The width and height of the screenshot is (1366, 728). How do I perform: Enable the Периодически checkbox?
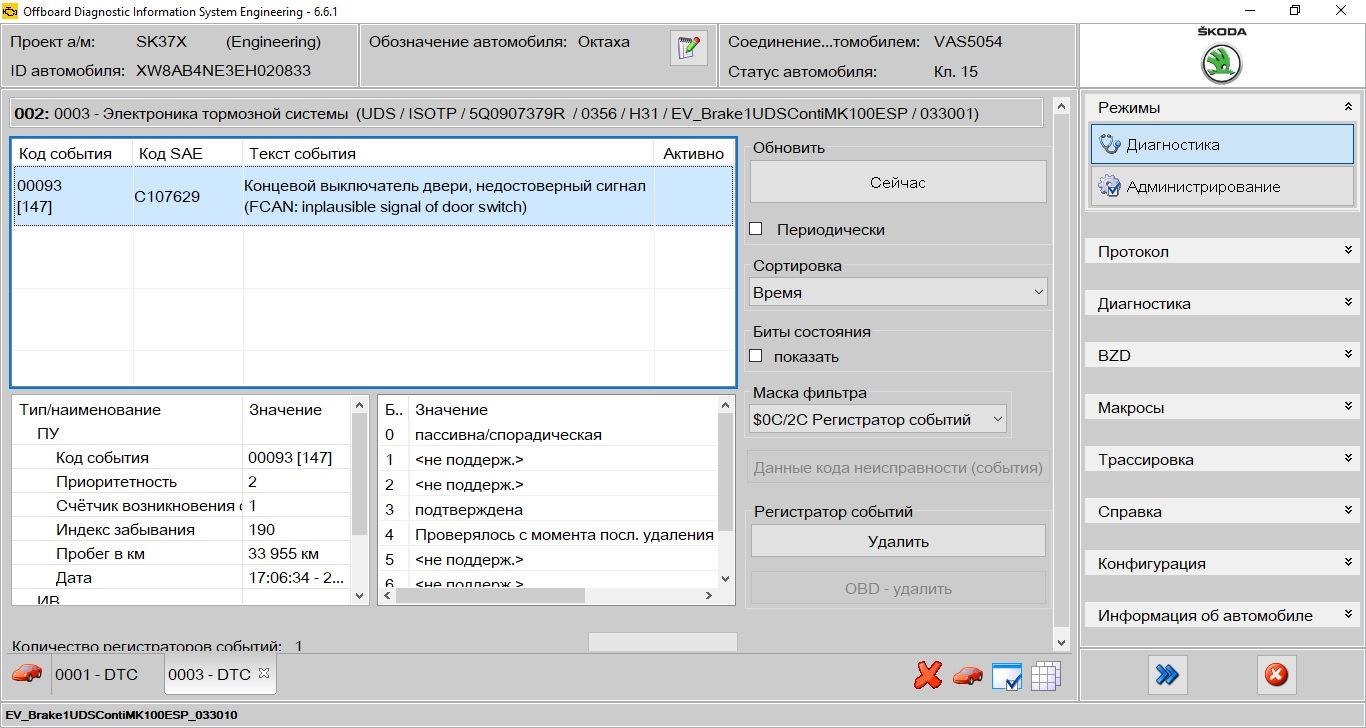coord(757,229)
